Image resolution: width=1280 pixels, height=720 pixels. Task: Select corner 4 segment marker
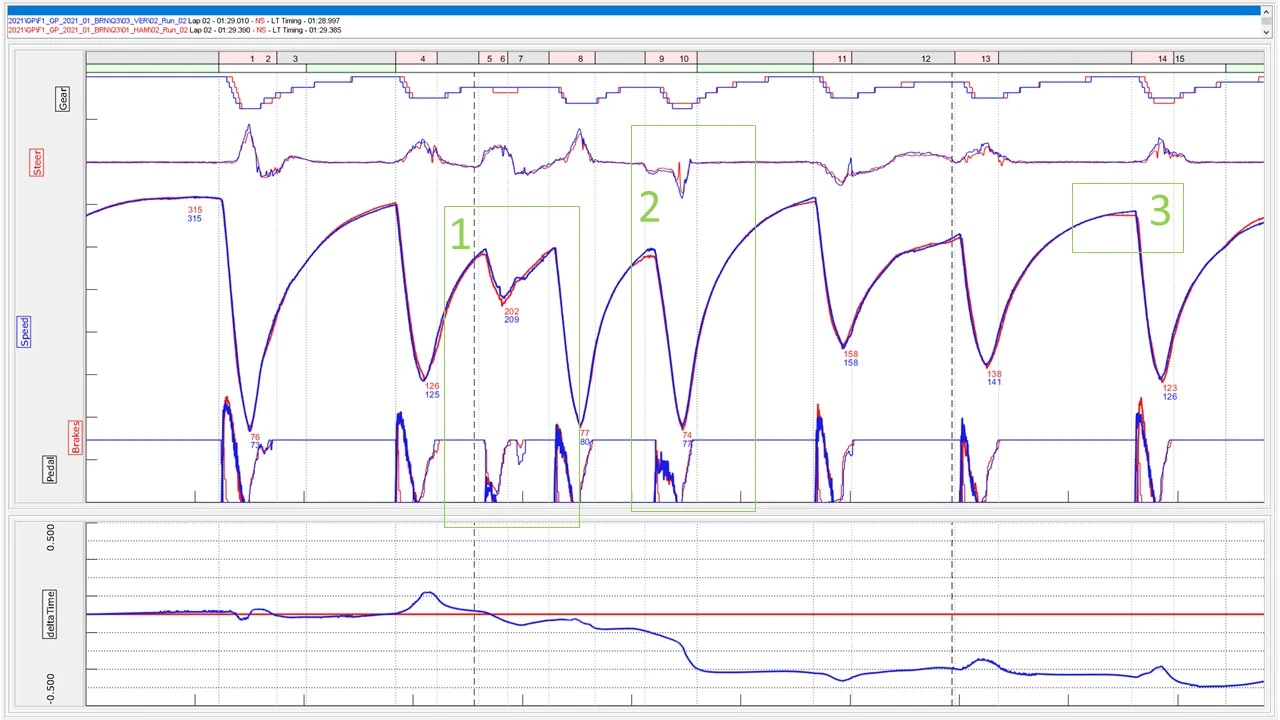tap(422, 59)
